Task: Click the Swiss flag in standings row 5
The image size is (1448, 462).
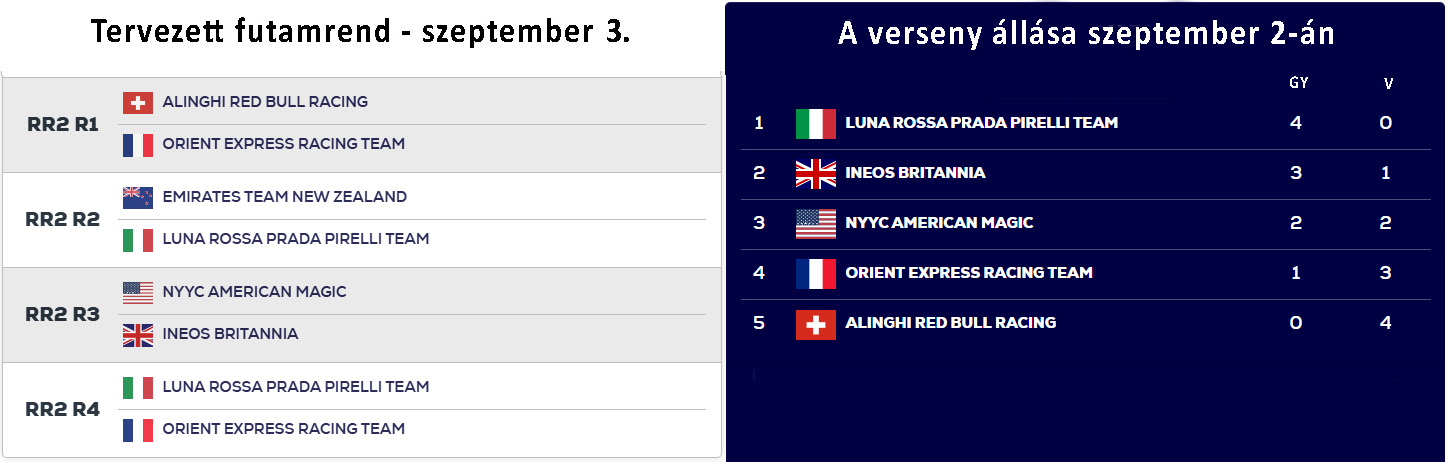Action: click(816, 324)
